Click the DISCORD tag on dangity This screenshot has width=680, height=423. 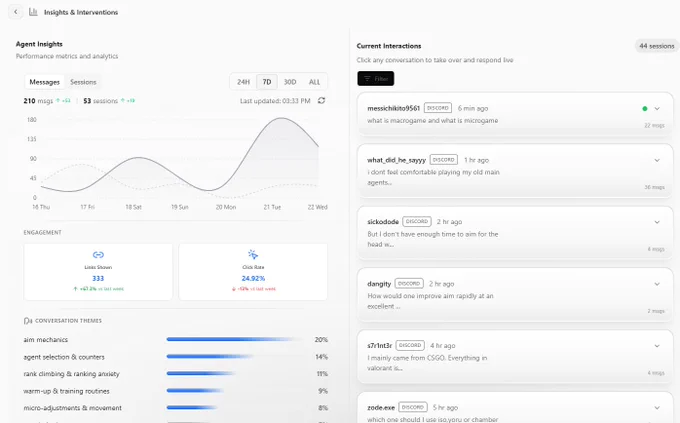(x=409, y=283)
